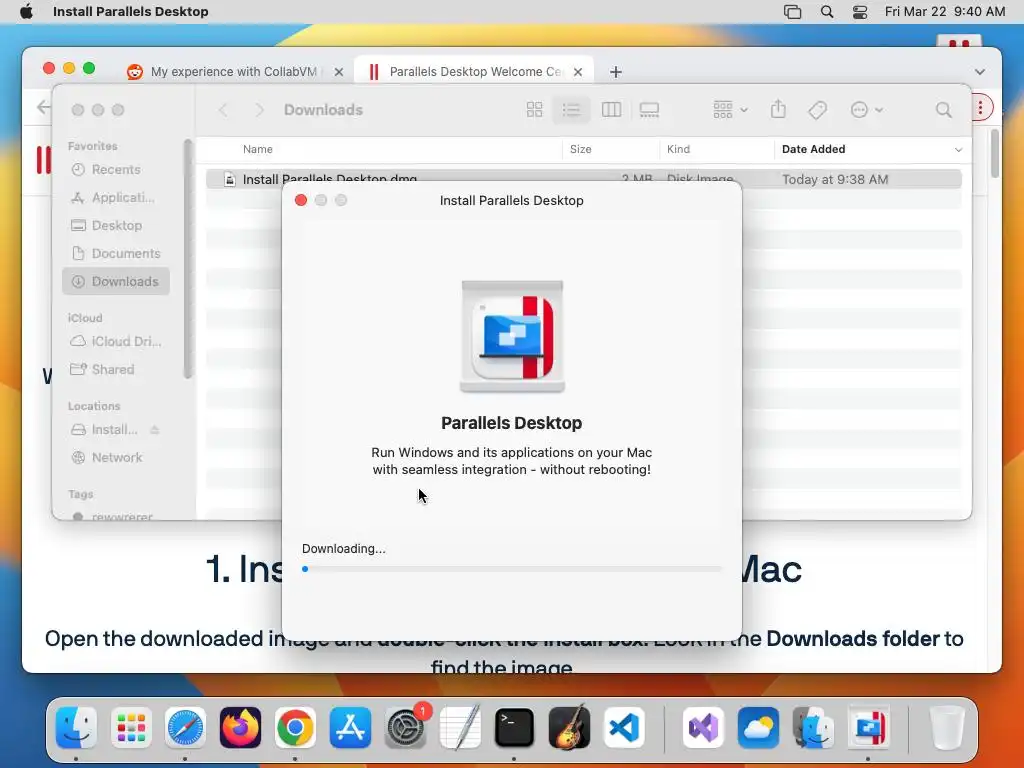This screenshot has height=768, width=1024.
Task: Click the Finder Tags toolbar button
Action: (x=818, y=110)
